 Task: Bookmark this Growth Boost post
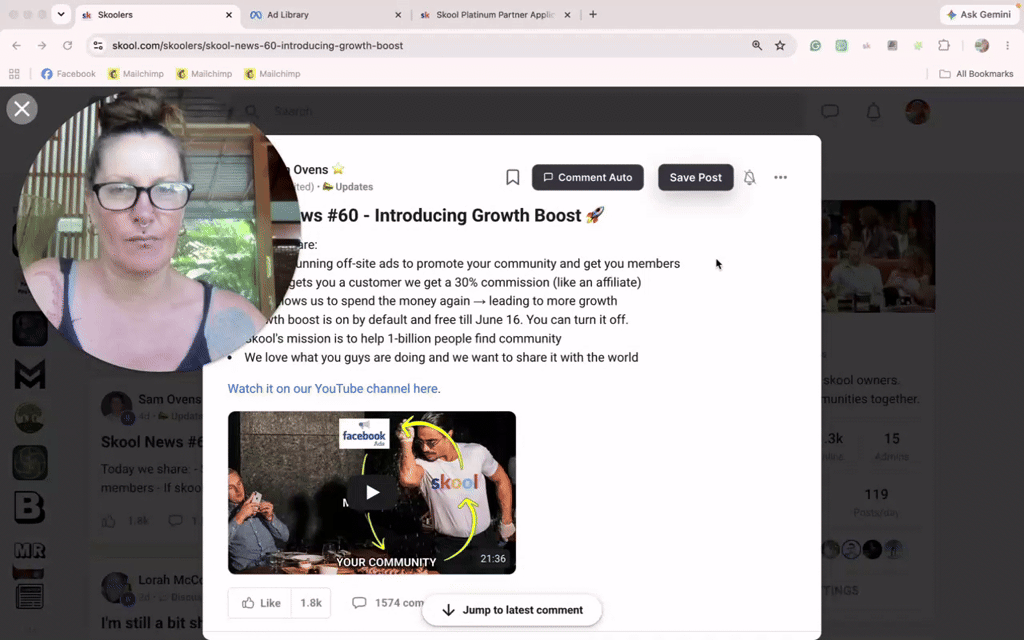(x=513, y=177)
